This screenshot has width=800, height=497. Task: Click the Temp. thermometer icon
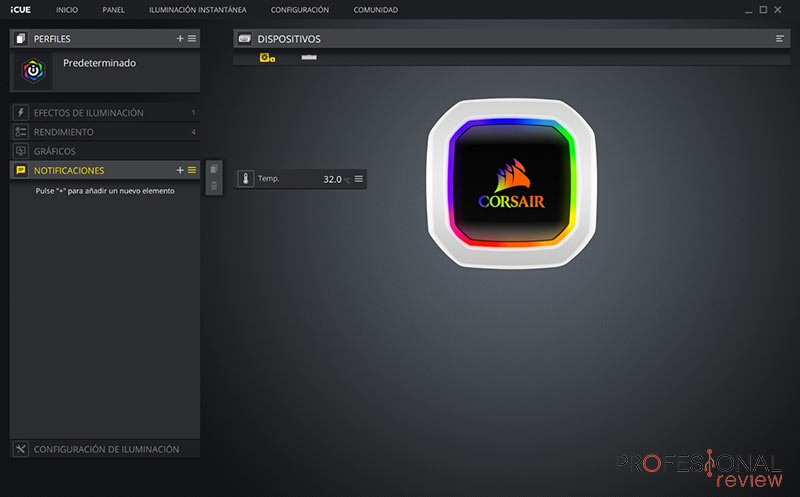point(246,179)
